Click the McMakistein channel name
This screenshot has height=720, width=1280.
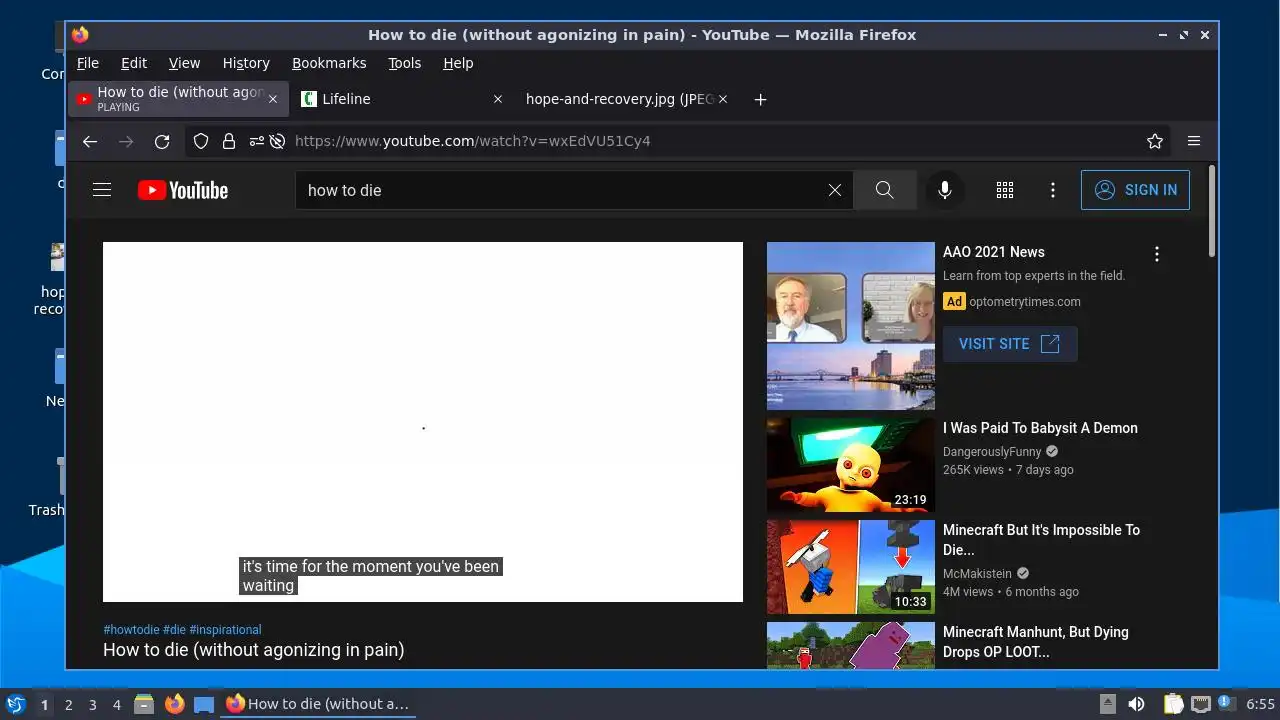click(x=979, y=574)
